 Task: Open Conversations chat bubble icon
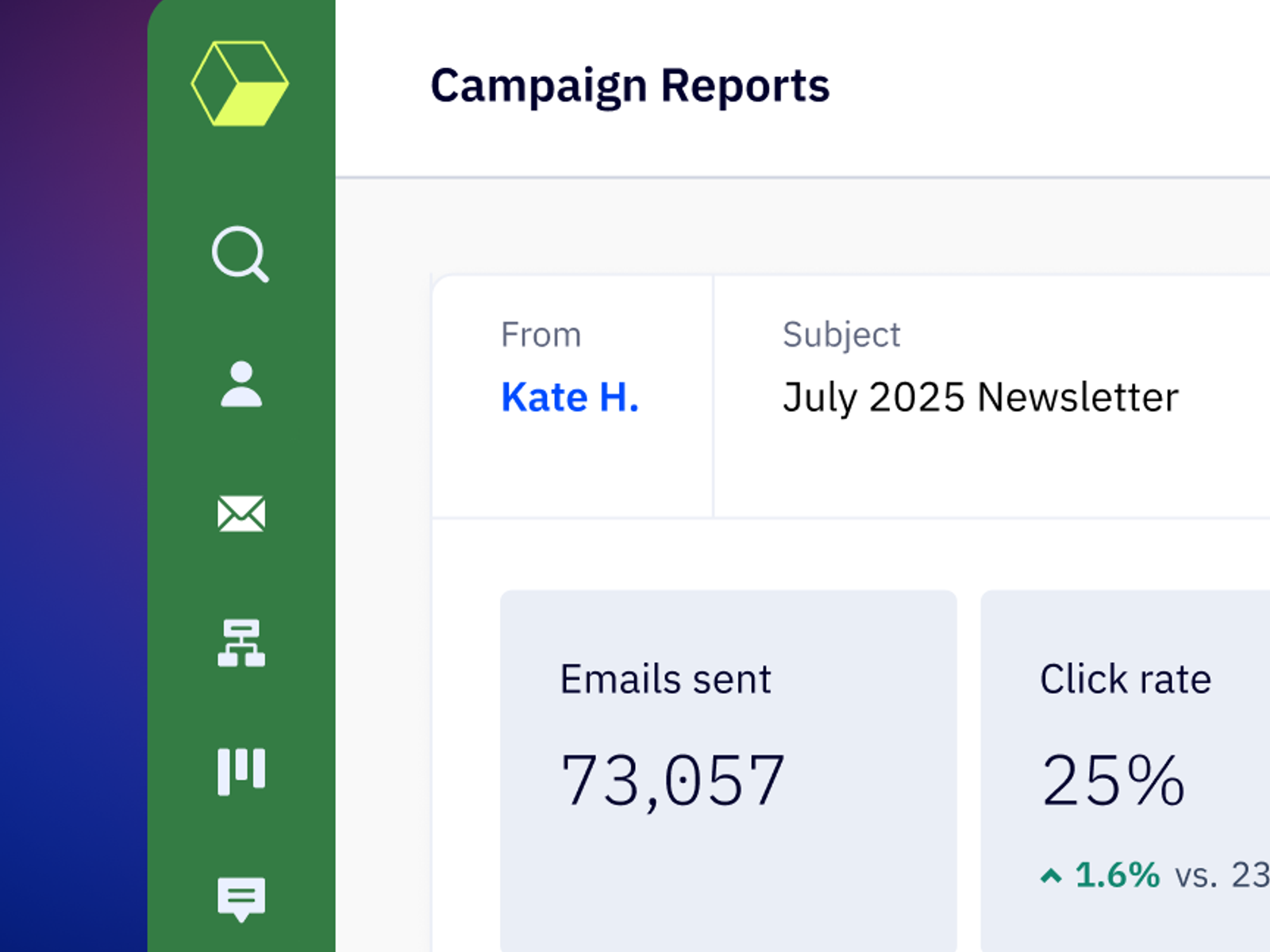241,899
